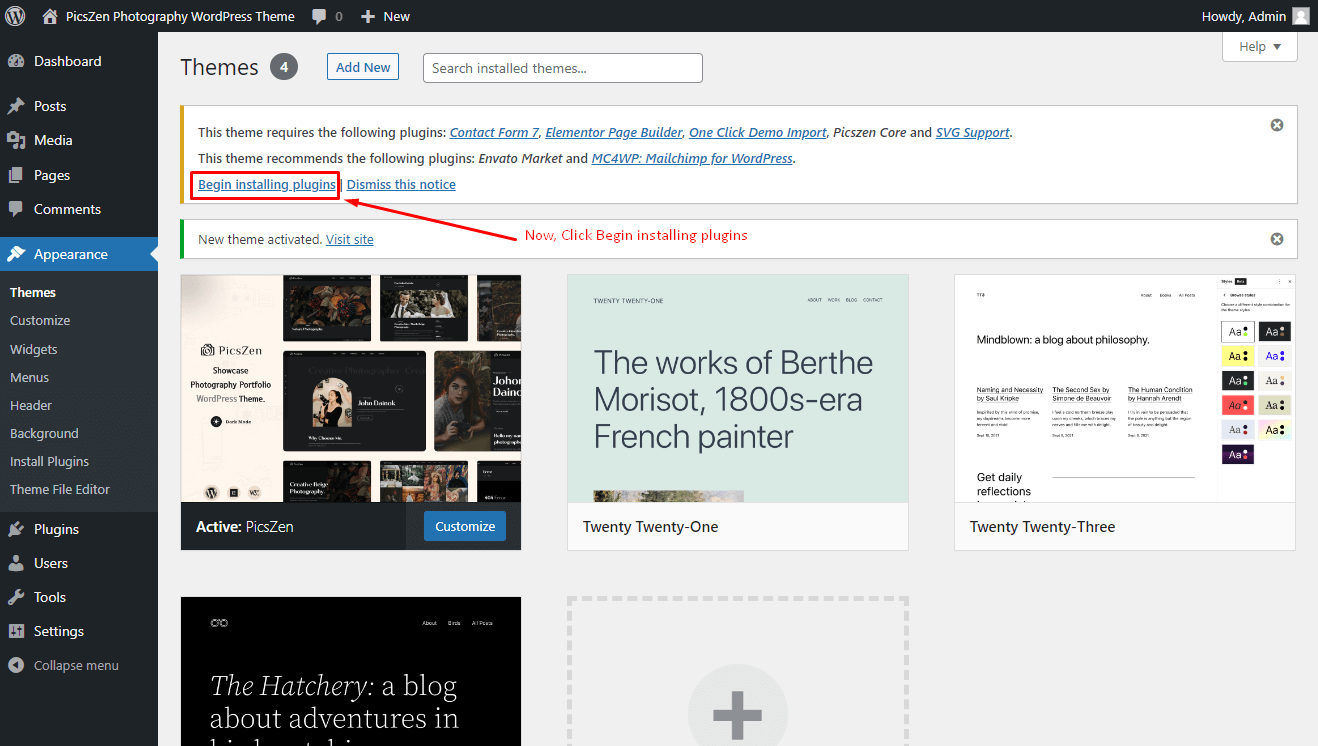Expand the Help dropdown tab
Image resolution: width=1318 pixels, height=746 pixels.
coord(1260,47)
